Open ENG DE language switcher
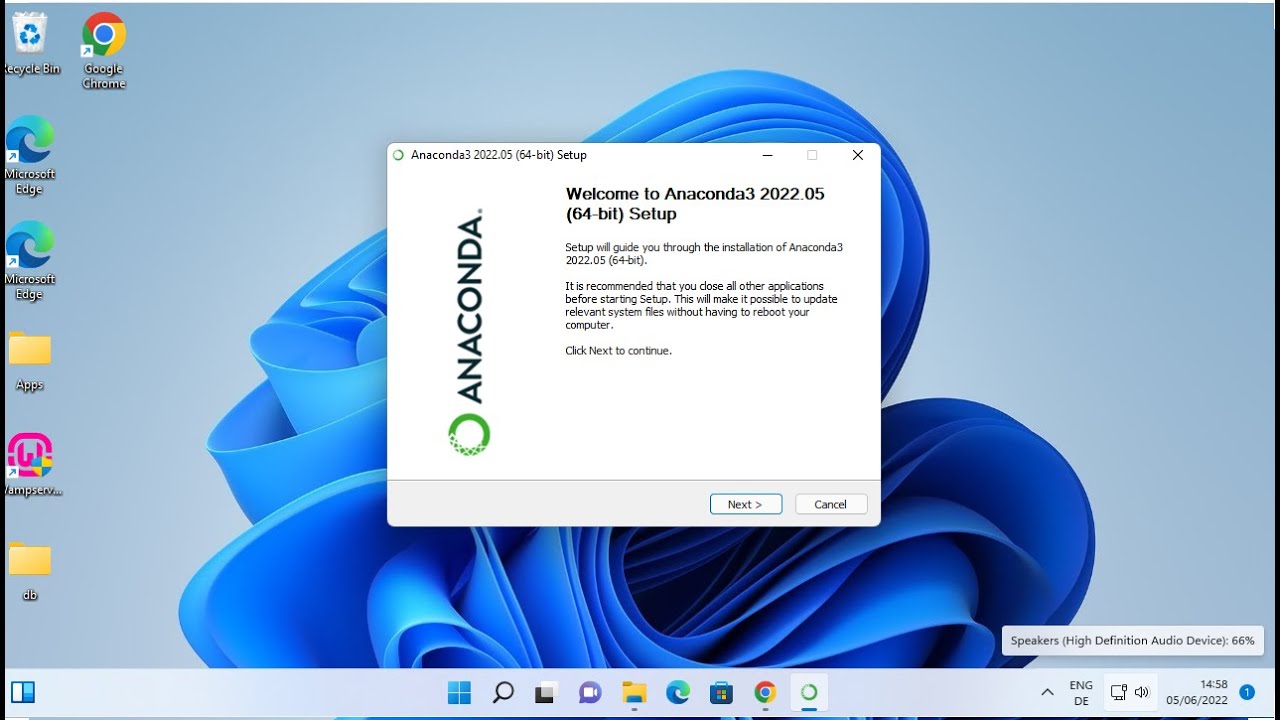The width and height of the screenshot is (1280, 720). 1081,693
